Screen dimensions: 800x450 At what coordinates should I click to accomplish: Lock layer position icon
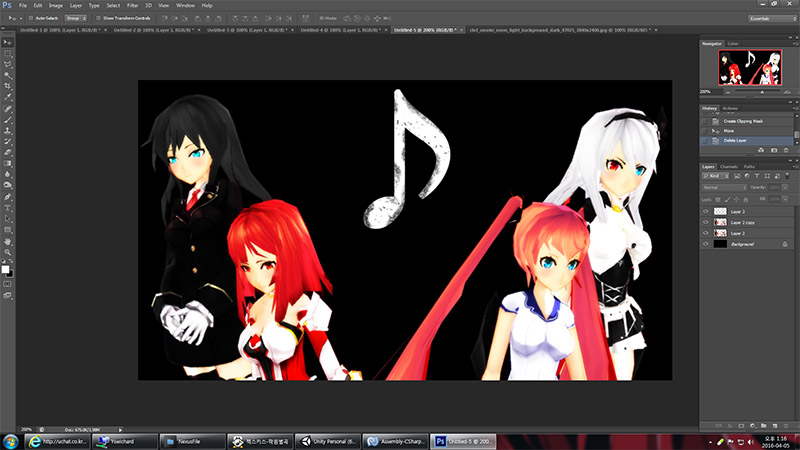pyautogui.click(x=736, y=199)
